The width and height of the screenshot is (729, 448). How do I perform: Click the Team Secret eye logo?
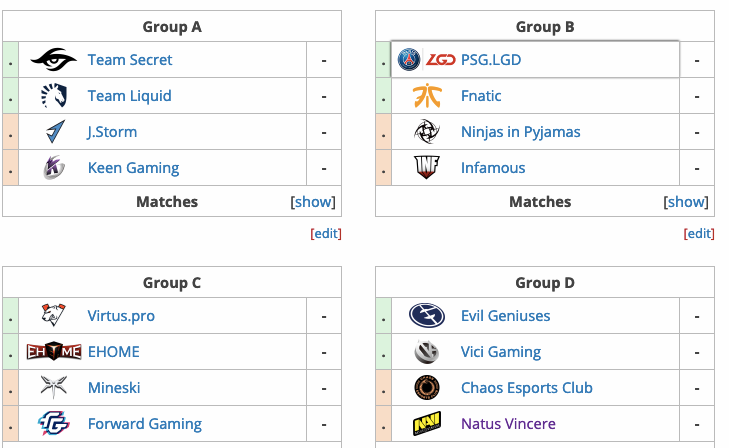53,59
